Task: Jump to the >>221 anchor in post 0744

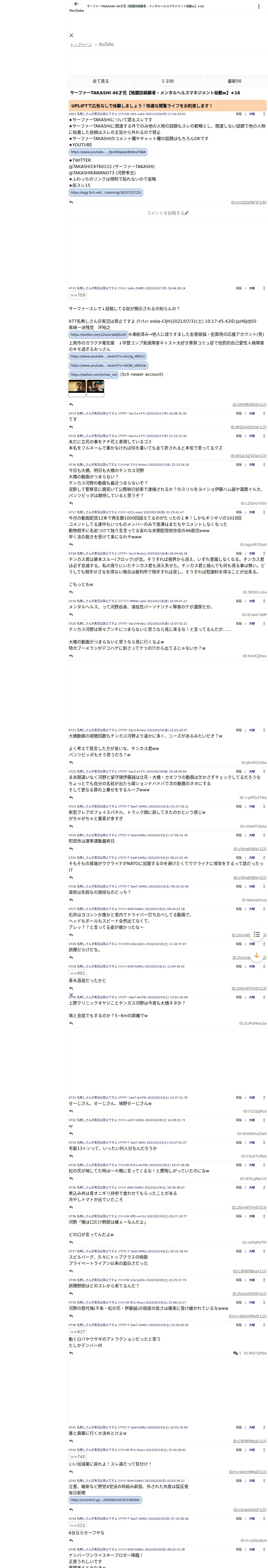Action: (77, 1525)
